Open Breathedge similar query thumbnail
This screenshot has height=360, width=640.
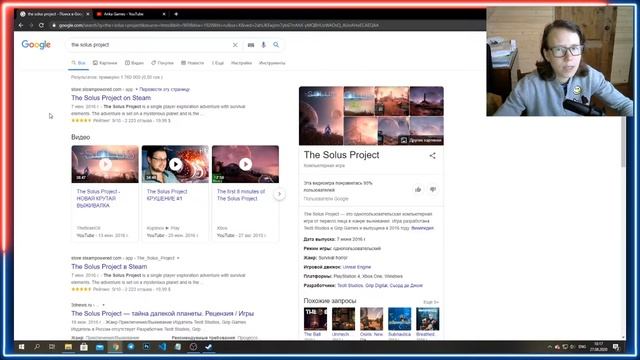(428, 319)
